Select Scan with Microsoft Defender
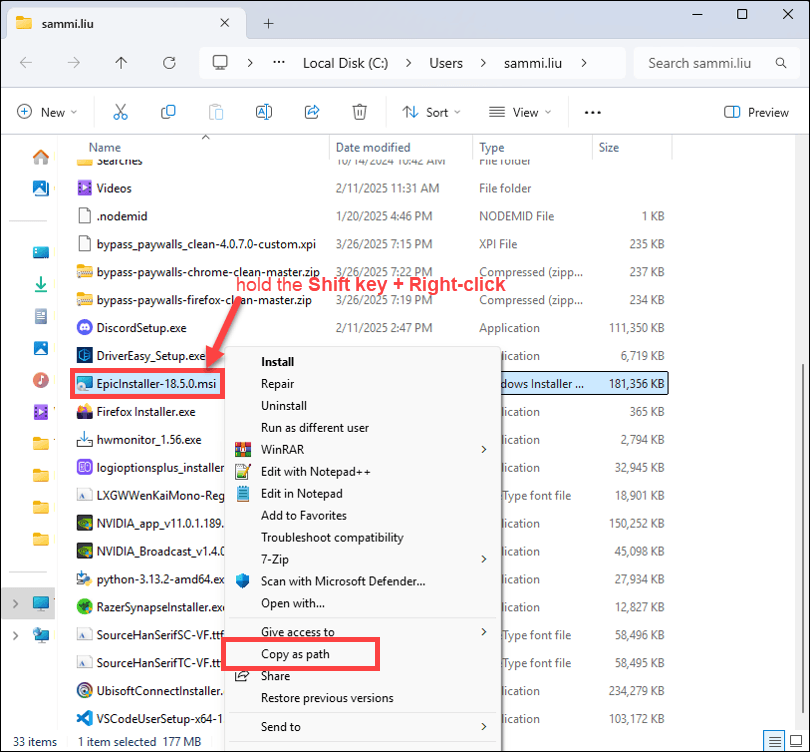This screenshot has width=810, height=752. pos(343,581)
